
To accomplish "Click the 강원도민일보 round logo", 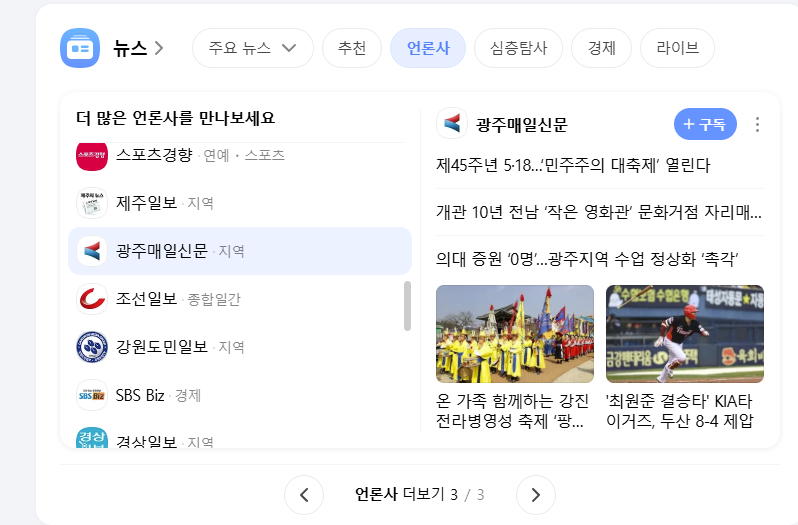I will click(92, 347).
